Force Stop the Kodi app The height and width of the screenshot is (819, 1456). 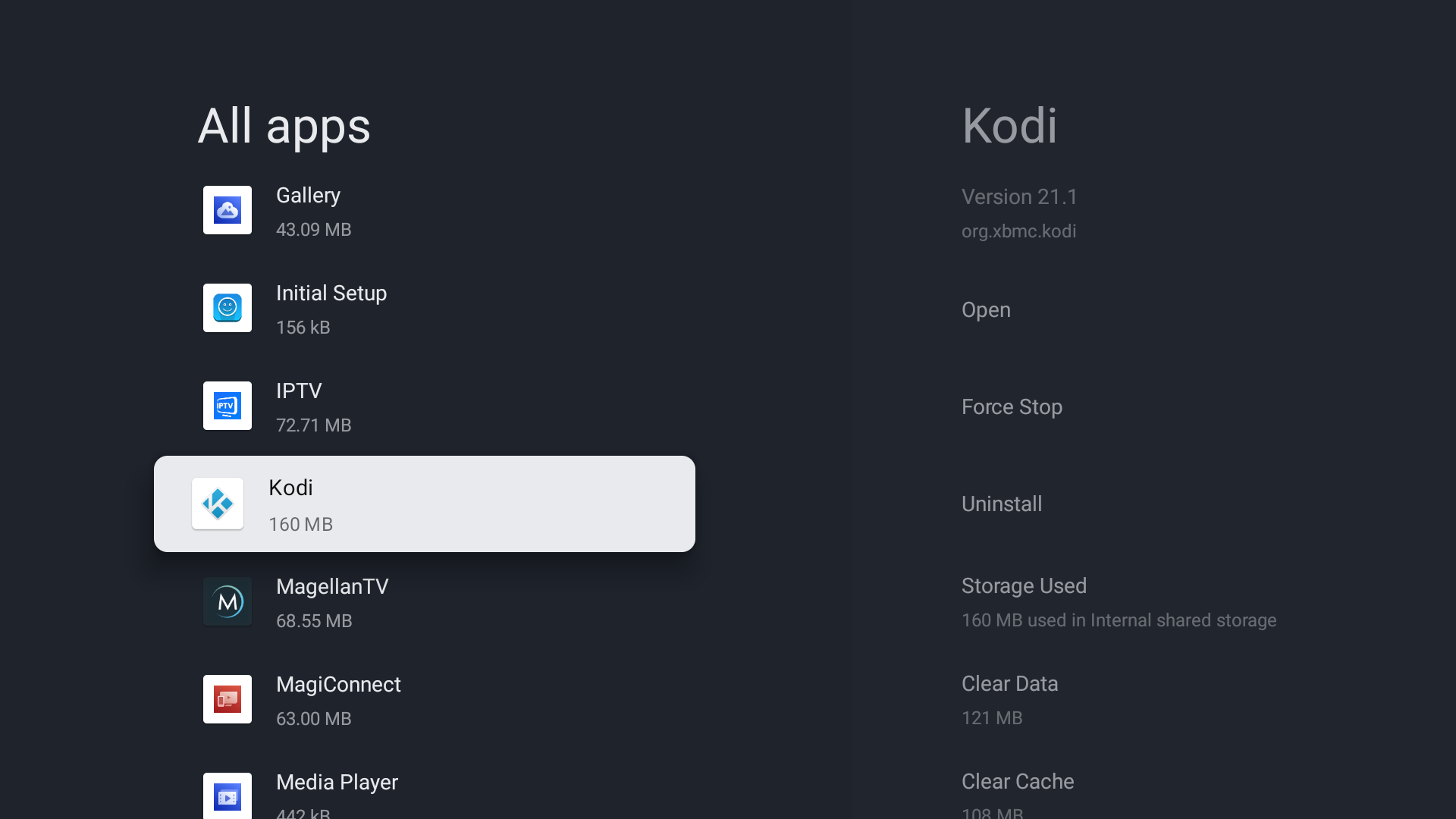[x=1012, y=407]
